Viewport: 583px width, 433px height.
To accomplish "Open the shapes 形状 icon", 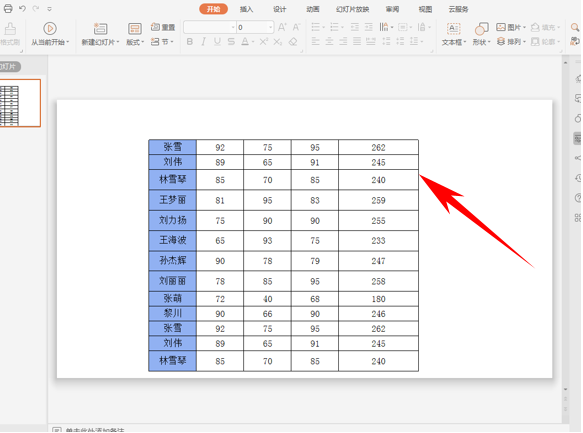I will pos(481,29).
